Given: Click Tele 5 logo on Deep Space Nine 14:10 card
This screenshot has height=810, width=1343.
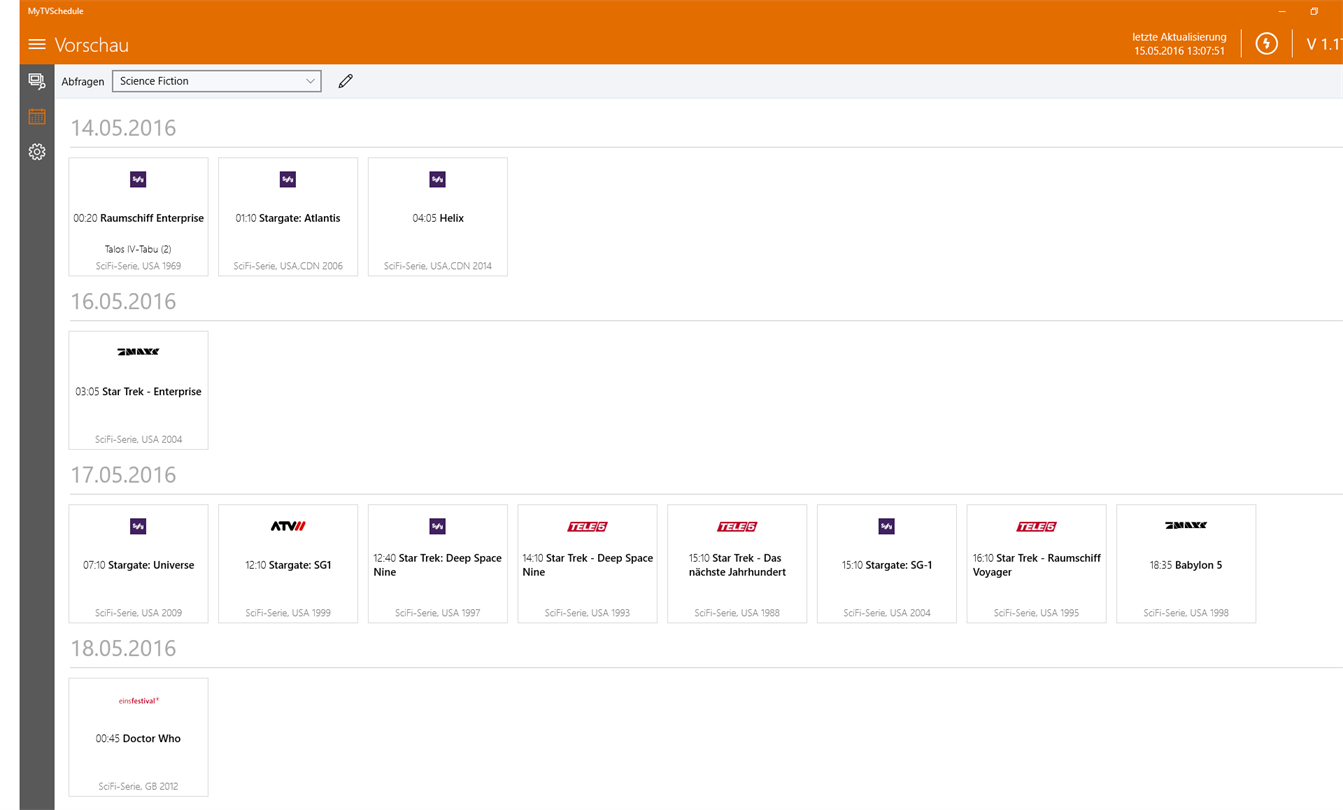Looking at the screenshot, I should tap(587, 526).
